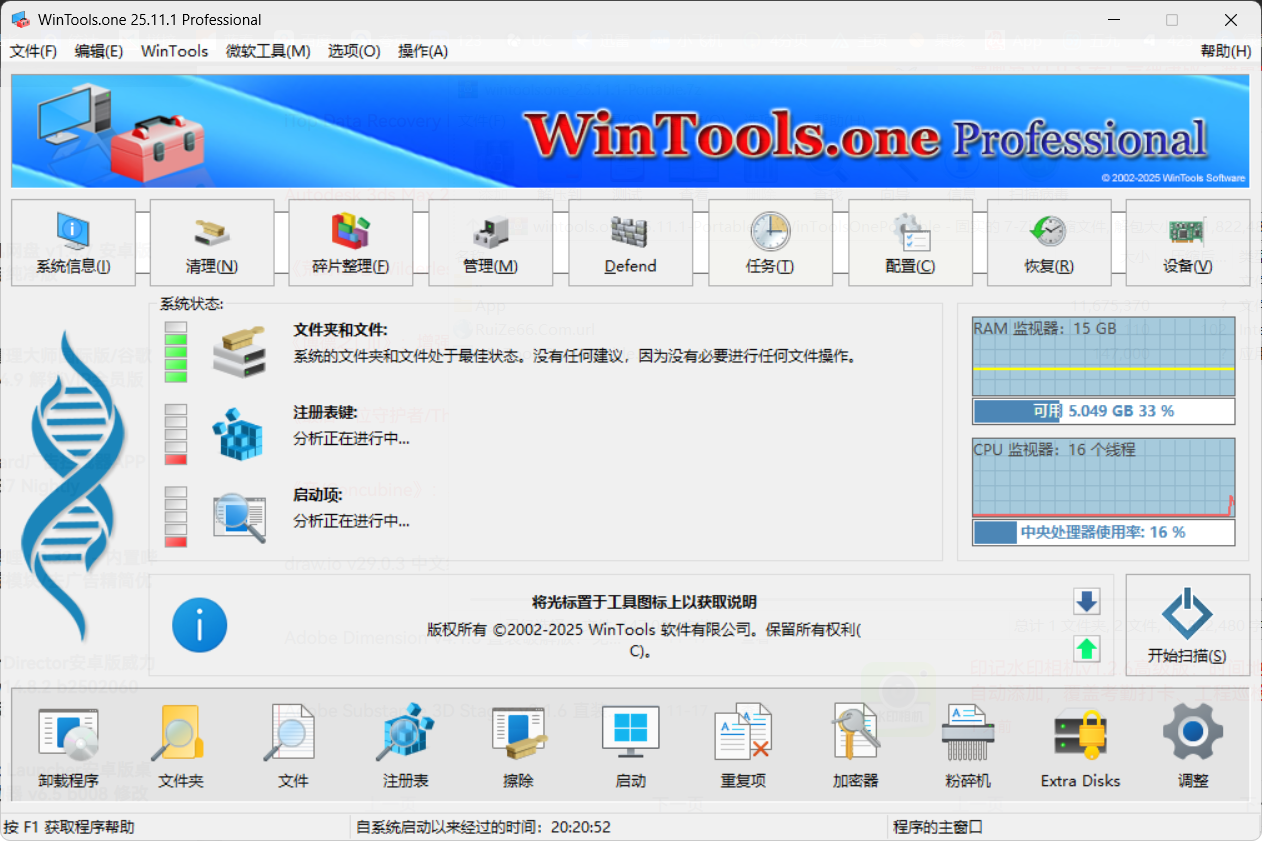The width and height of the screenshot is (1262, 841).
Task: Click the blue info circle icon
Action: [200, 625]
